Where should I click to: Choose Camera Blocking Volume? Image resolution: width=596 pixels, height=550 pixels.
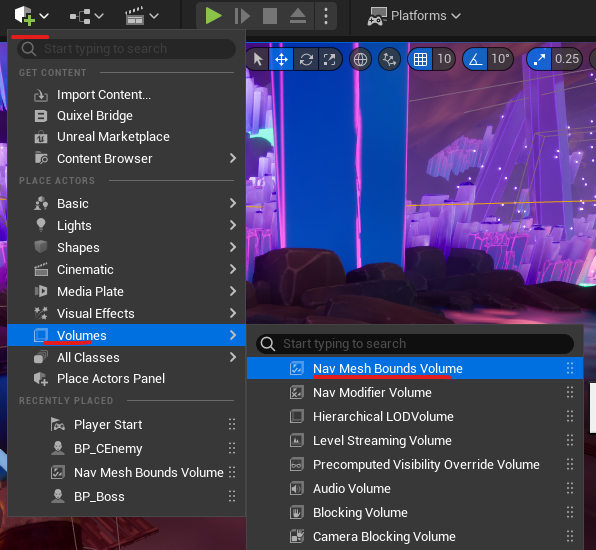415,536
